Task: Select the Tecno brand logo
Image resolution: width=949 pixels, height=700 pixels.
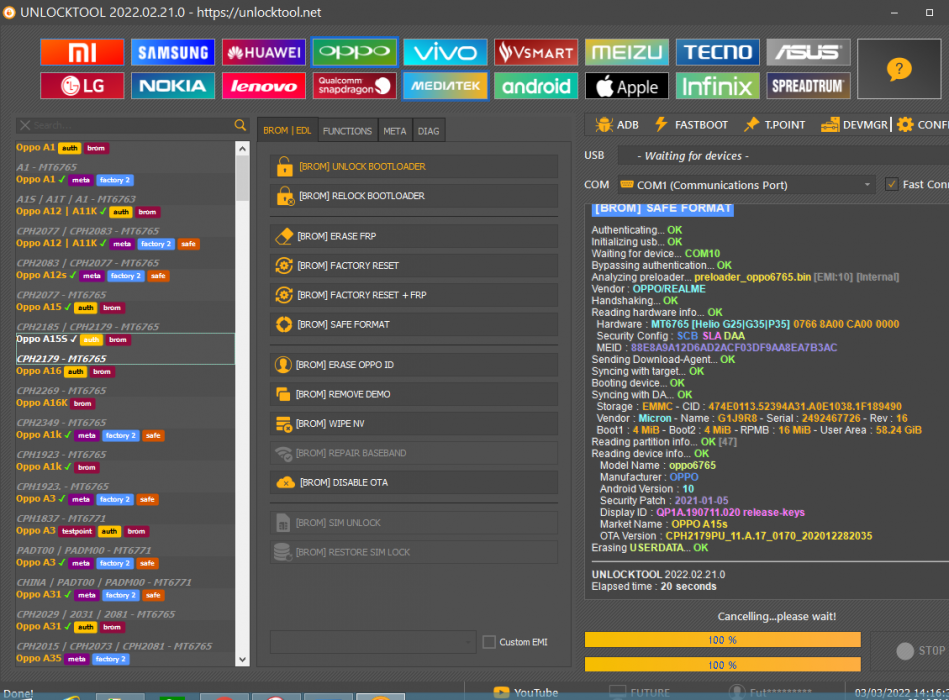Action: (x=717, y=52)
